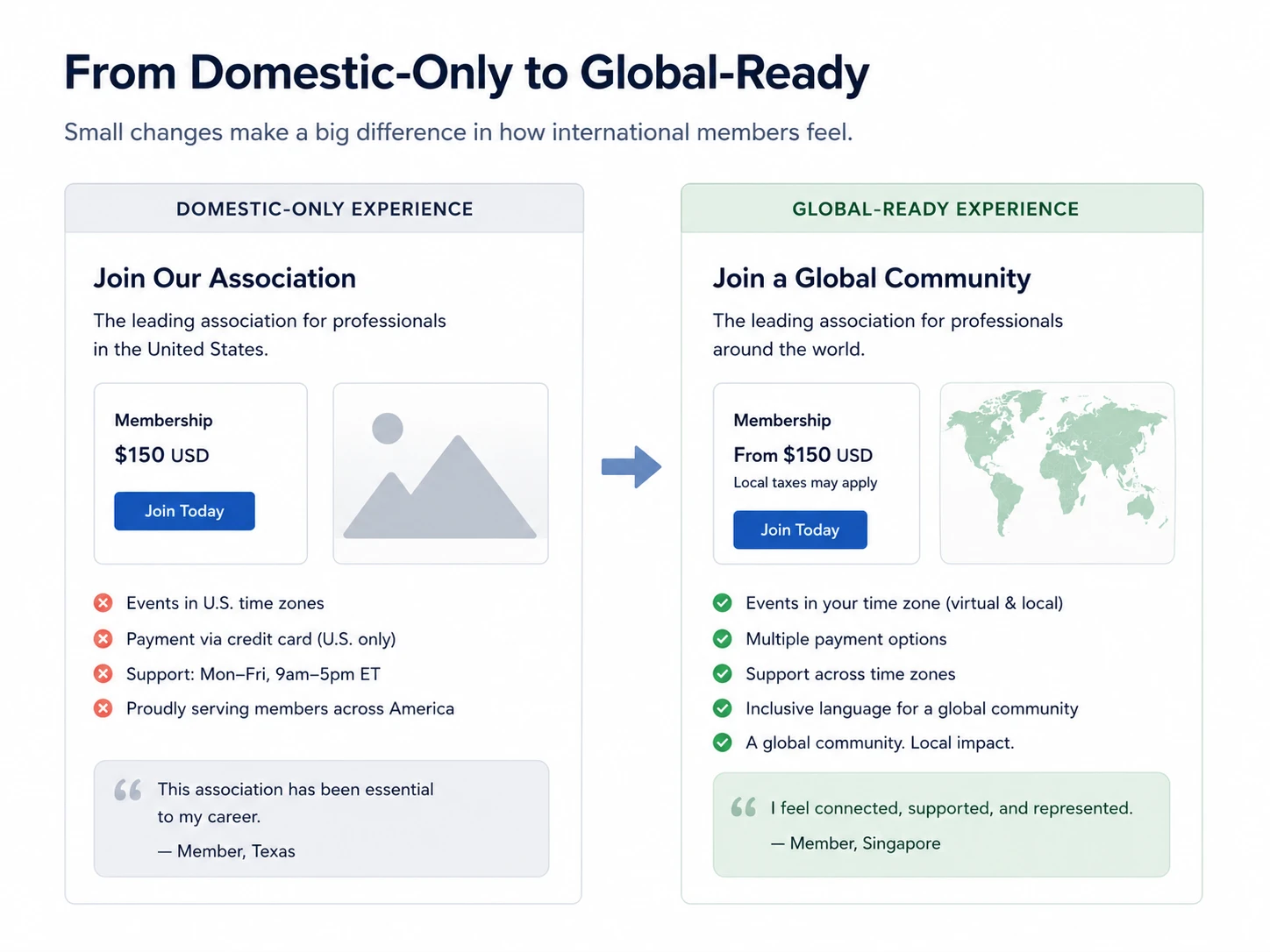The width and height of the screenshot is (1270, 952).
Task: Click red X beside Support: Mon–Fri
Action: [103, 674]
